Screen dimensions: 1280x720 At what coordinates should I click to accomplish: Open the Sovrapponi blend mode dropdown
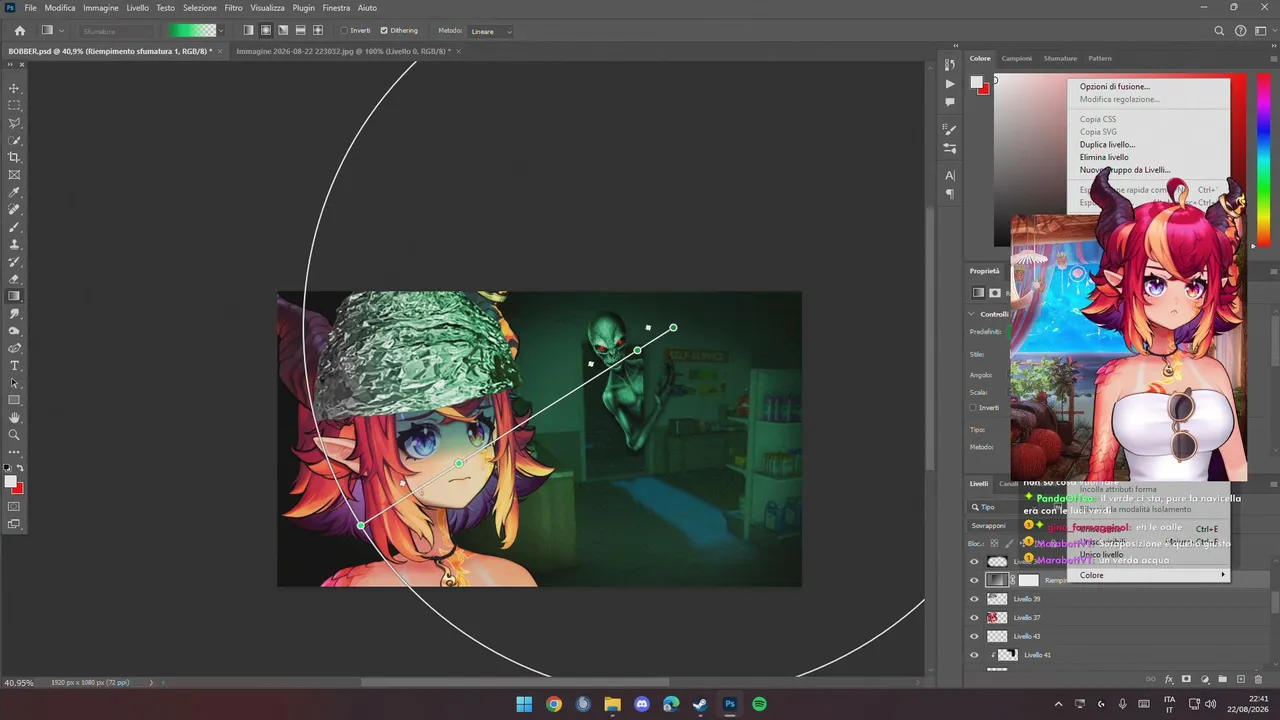click(x=994, y=525)
